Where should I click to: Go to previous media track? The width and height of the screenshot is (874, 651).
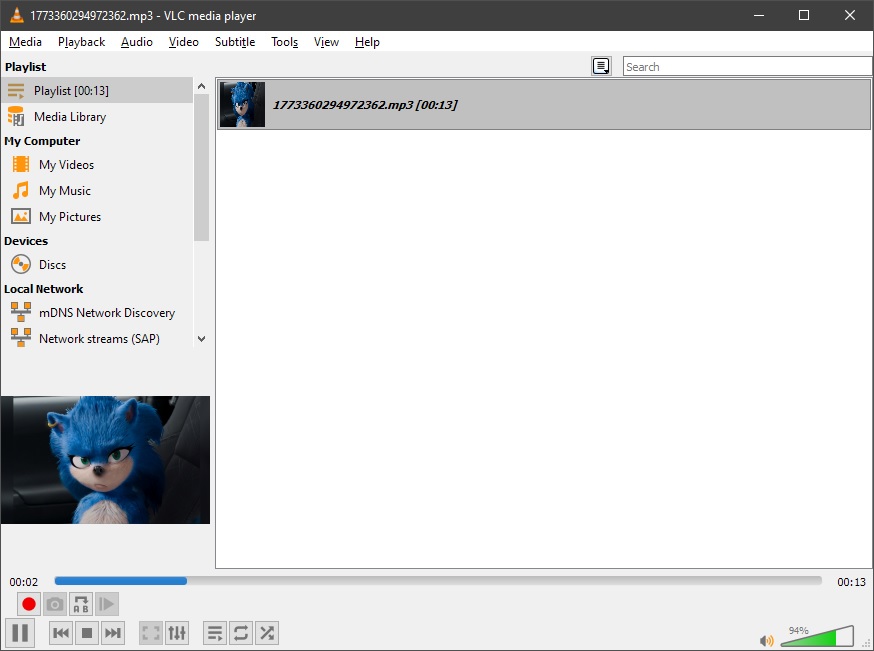coord(61,633)
